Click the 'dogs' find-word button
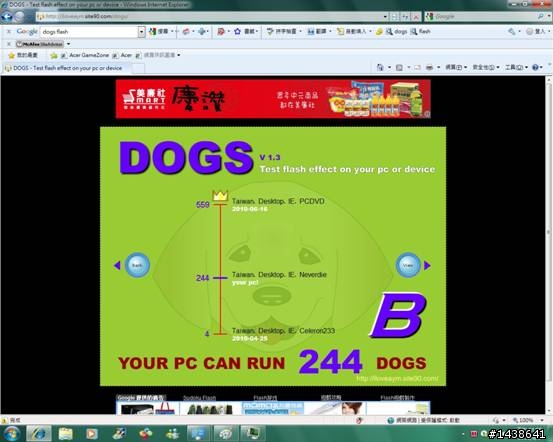Viewport: 553px width, 442px height. coord(396,31)
